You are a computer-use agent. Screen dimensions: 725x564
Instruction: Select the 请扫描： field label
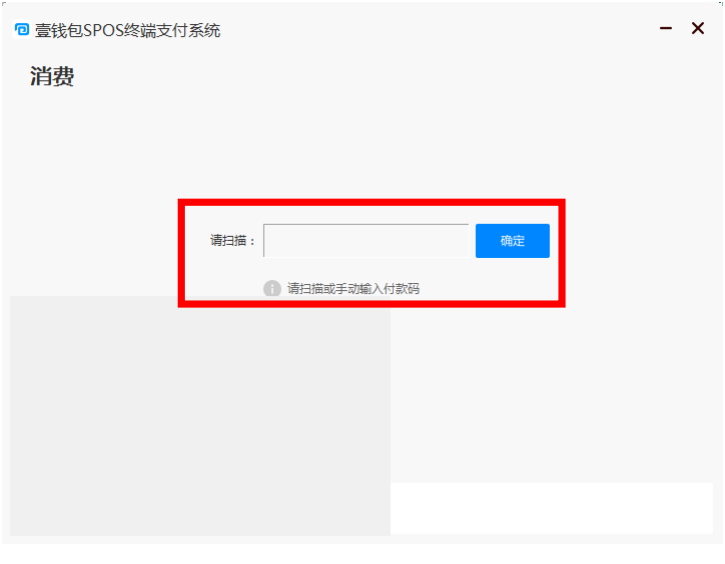coord(233,240)
